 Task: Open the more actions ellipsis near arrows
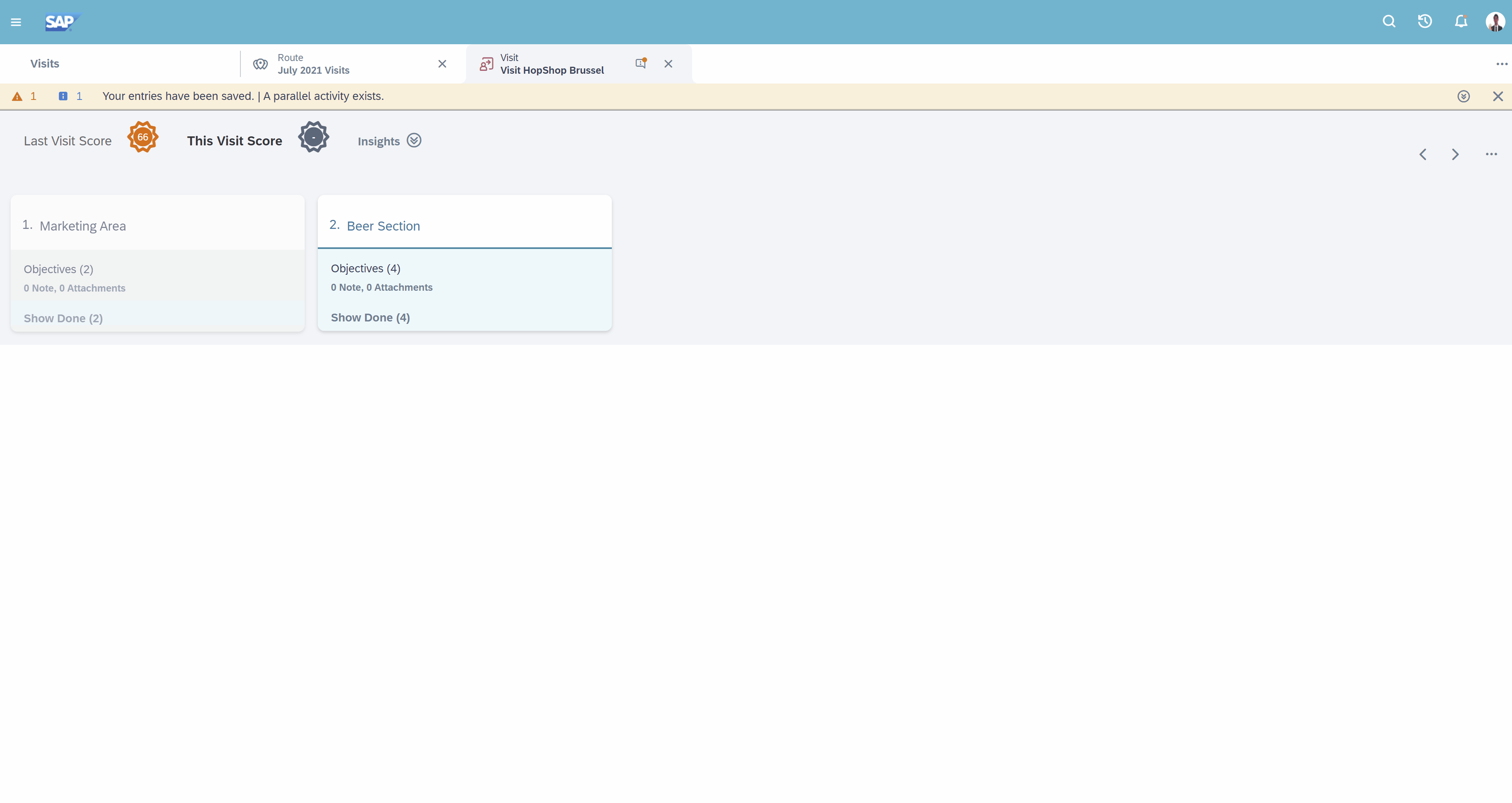[1491, 154]
